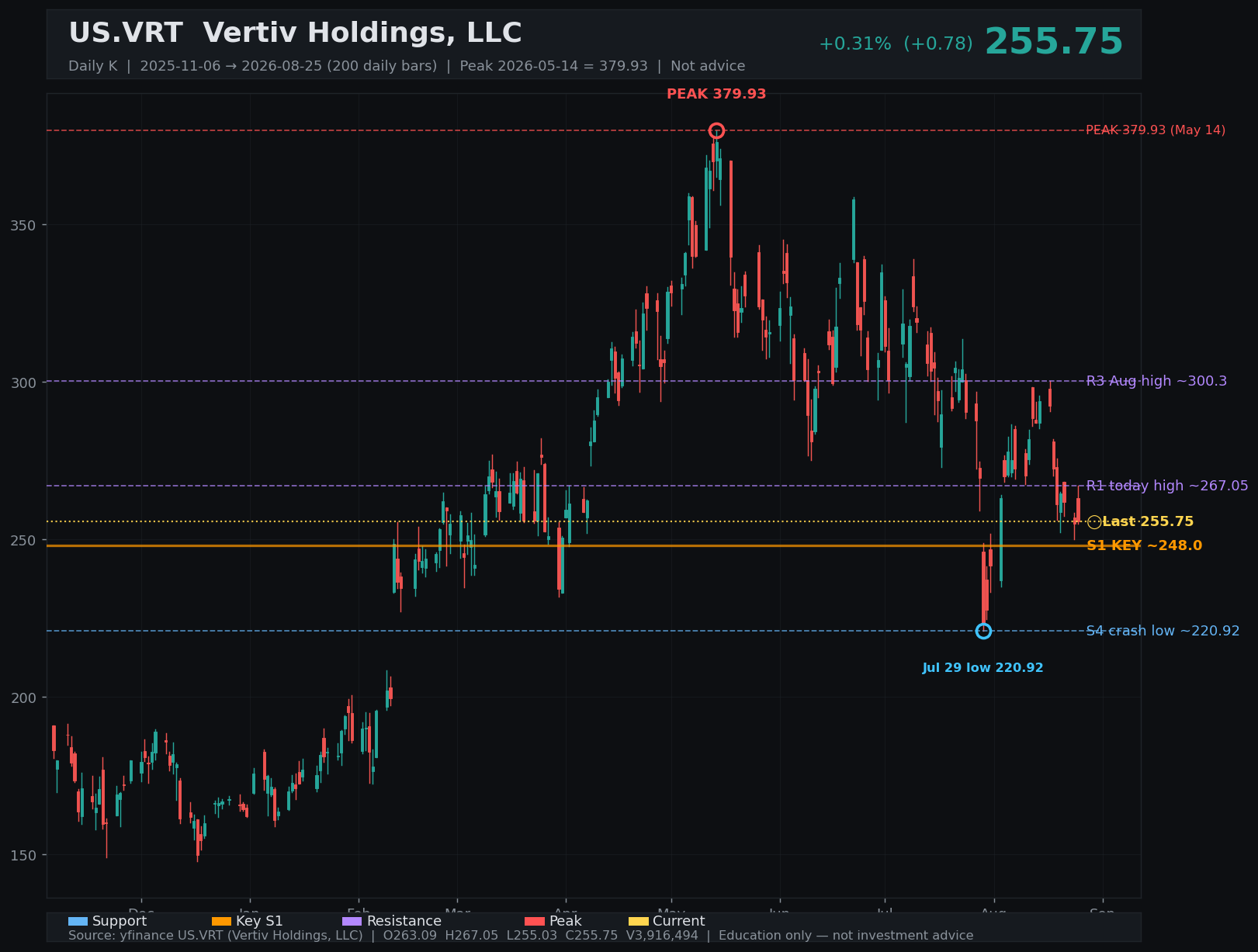Image resolution: width=1258 pixels, height=952 pixels.
Task: Click the Key S1 legend label
Action: point(259,921)
